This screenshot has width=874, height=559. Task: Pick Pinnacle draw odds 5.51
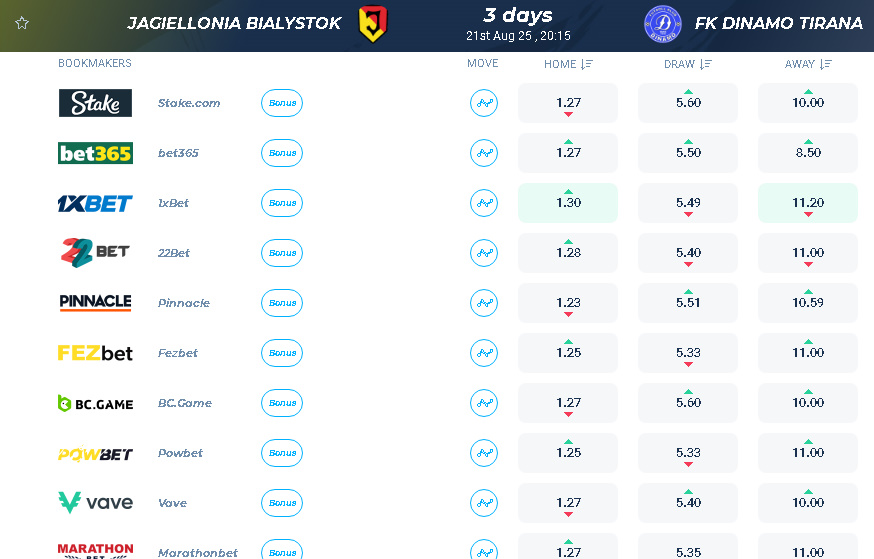click(x=688, y=303)
